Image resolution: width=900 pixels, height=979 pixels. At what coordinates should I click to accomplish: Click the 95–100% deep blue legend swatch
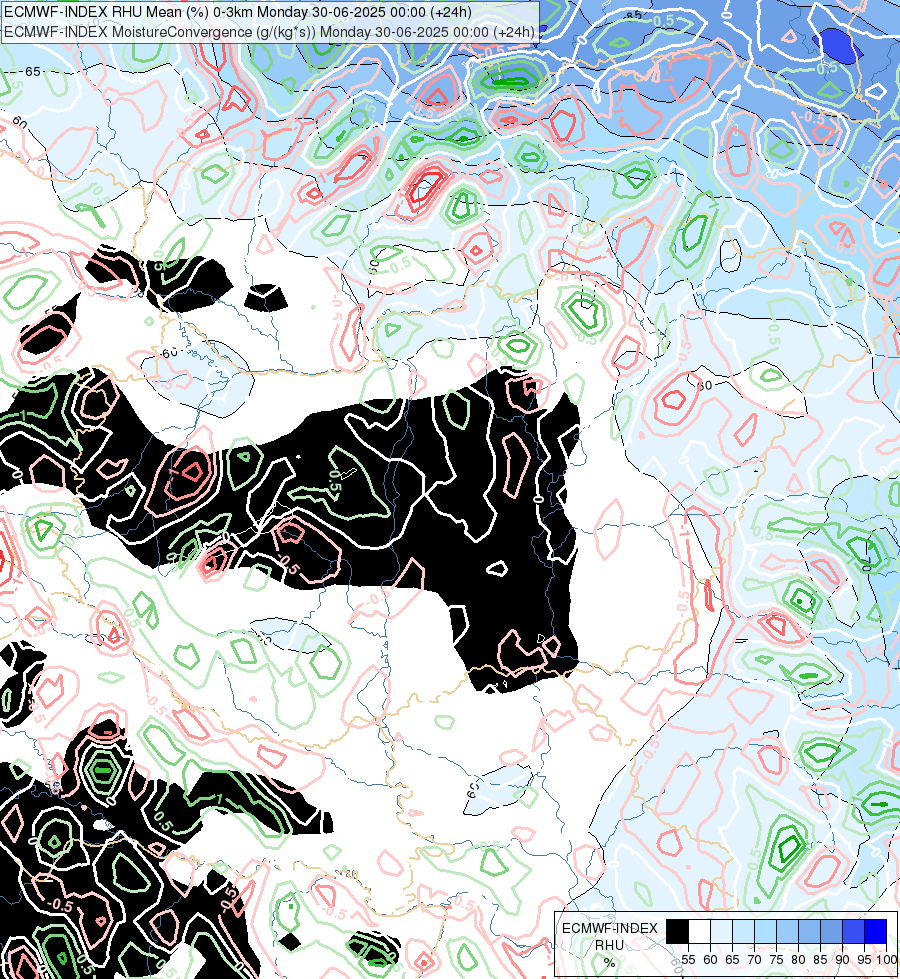coord(876,932)
